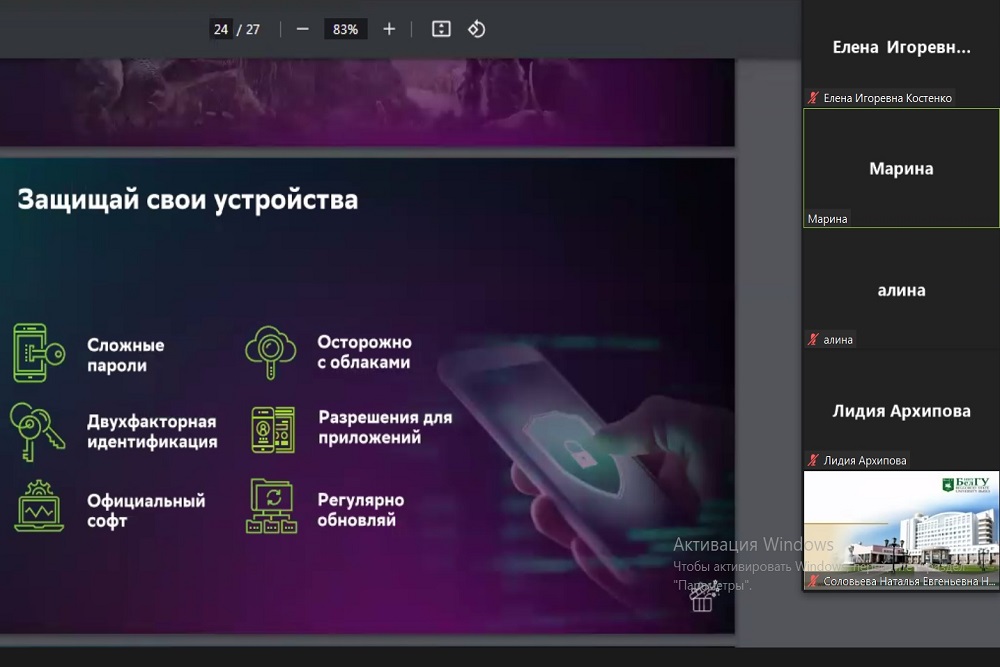
Task: Rotate the document with the rotate icon
Action: pyautogui.click(x=477, y=29)
